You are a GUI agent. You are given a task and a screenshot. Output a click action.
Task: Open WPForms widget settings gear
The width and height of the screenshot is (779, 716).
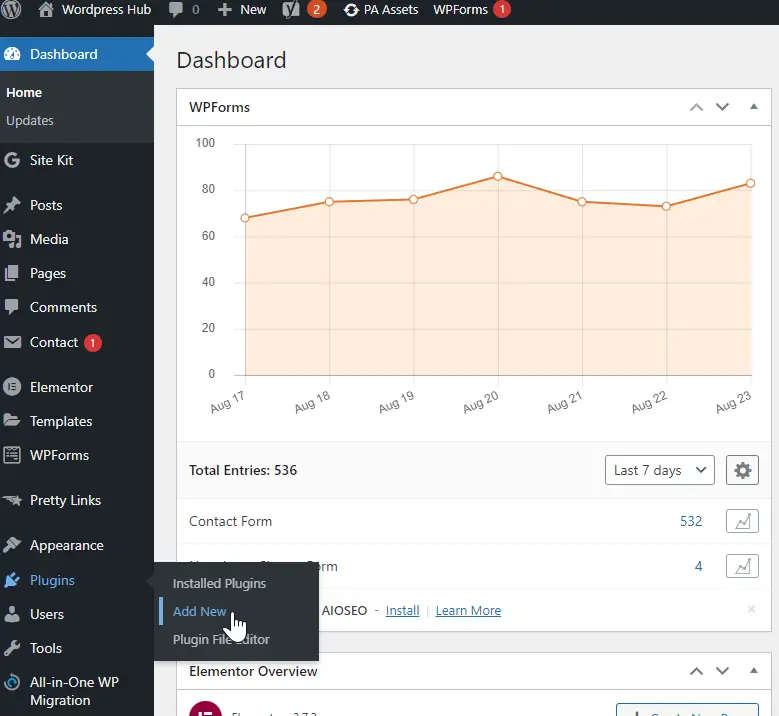click(x=742, y=470)
